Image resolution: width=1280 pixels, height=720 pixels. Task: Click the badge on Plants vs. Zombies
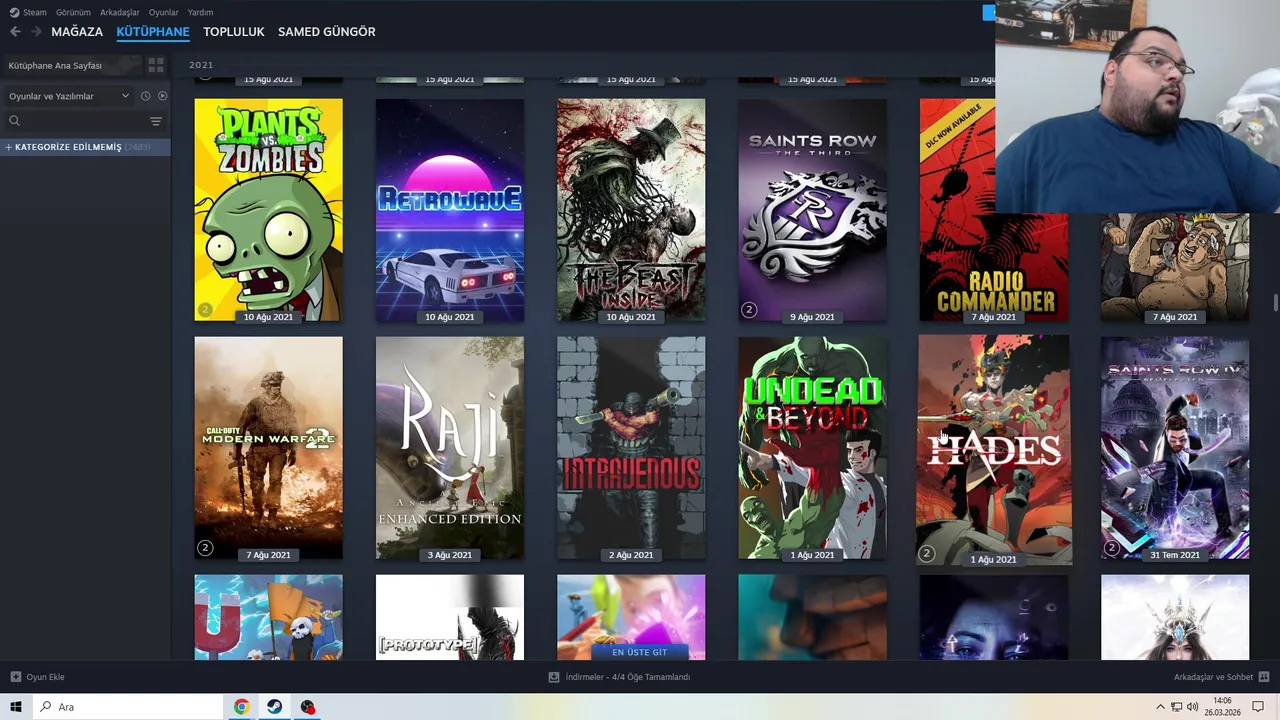tap(205, 310)
